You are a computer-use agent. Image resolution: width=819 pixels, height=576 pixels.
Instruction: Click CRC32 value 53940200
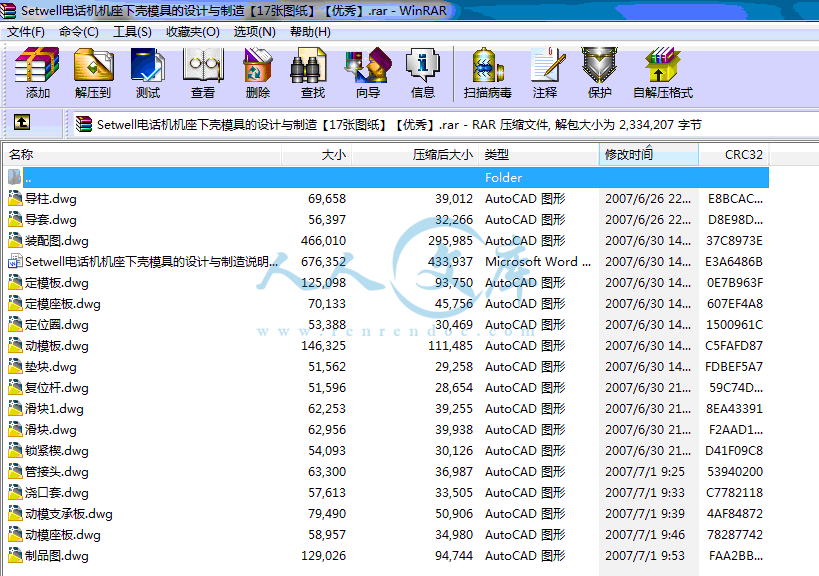pos(734,471)
